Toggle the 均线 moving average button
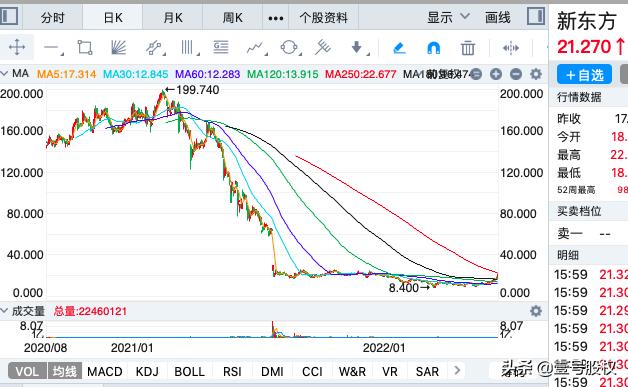This screenshot has width=628, height=387. pos(64,371)
